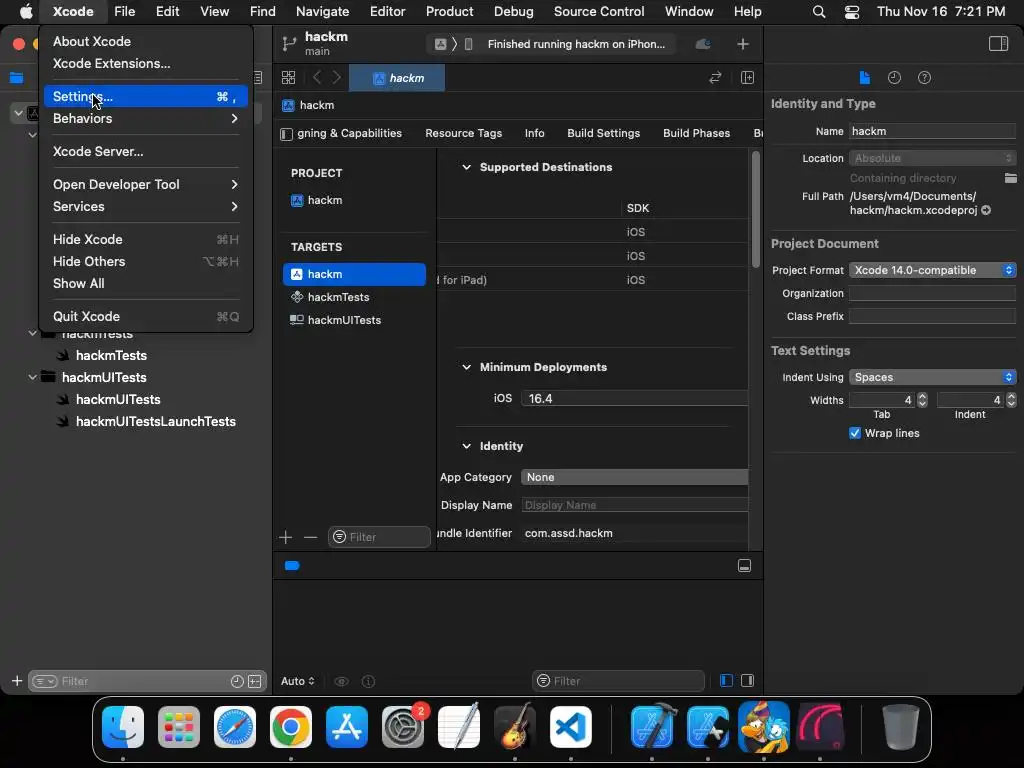
Task: Show variables view pane toggle
Action: point(726,680)
